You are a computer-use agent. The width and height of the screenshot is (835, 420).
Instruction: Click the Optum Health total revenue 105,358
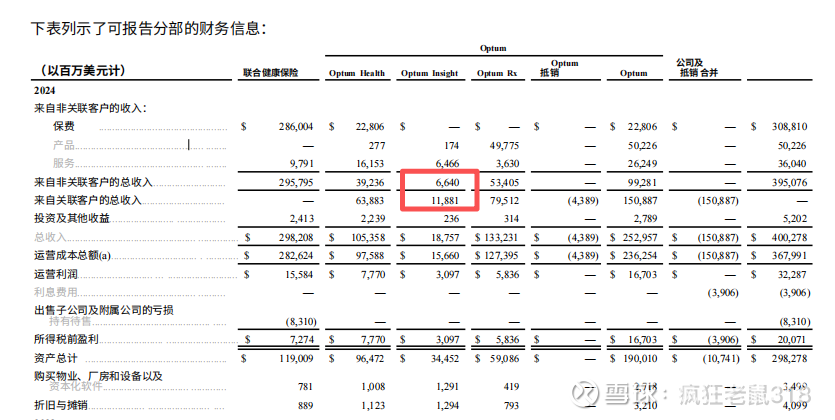click(368, 237)
